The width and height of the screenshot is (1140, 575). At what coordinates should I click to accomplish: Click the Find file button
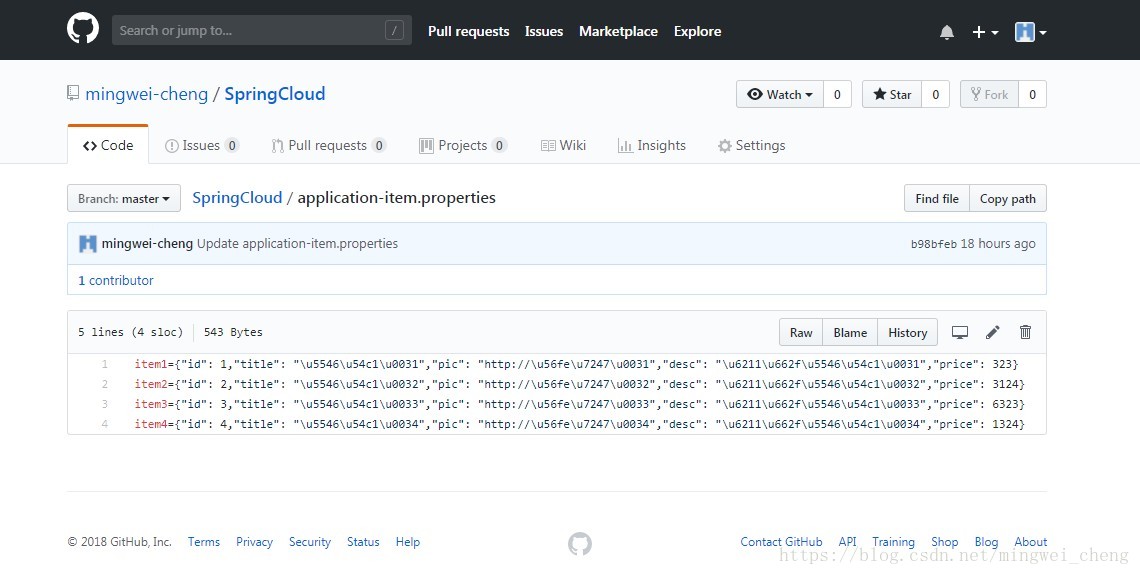(936, 198)
